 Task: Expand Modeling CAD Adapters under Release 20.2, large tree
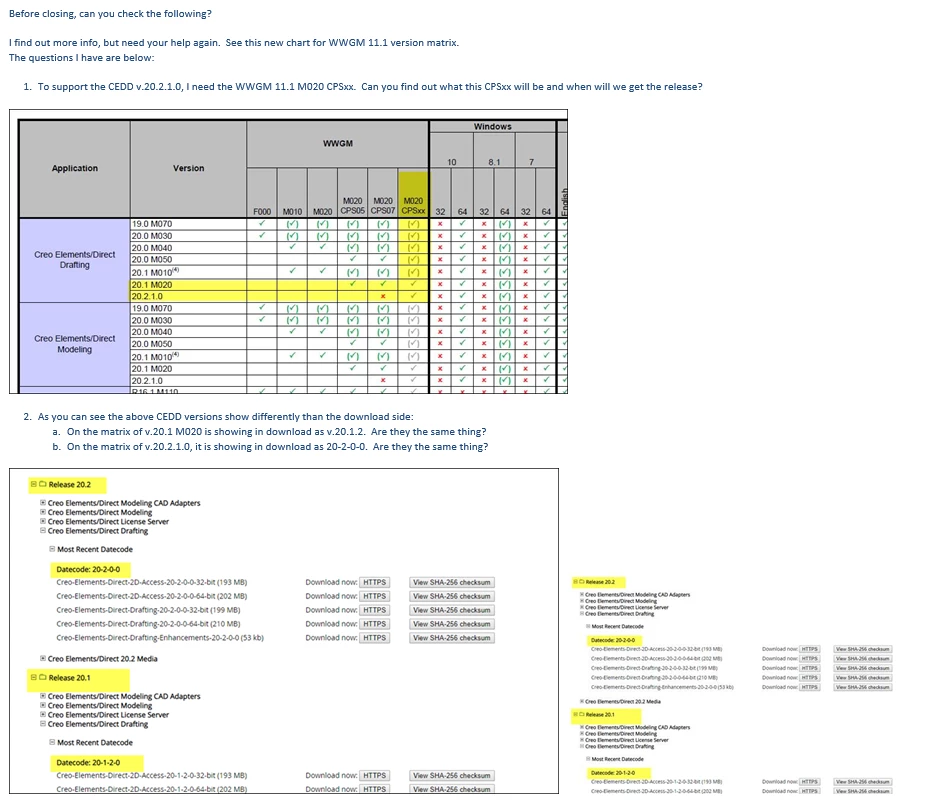pos(43,503)
